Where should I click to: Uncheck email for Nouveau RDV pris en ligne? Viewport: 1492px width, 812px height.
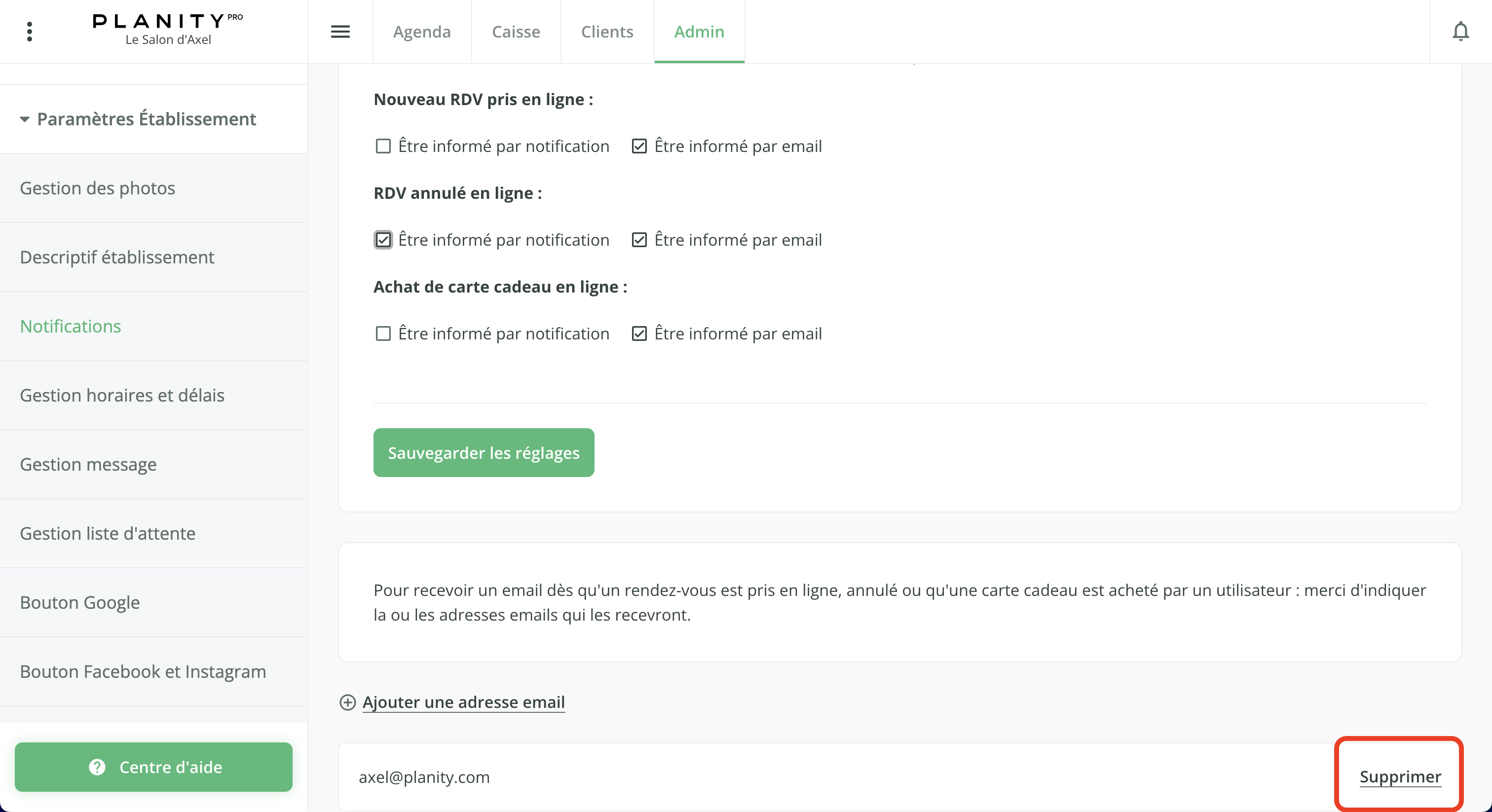click(639, 146)
